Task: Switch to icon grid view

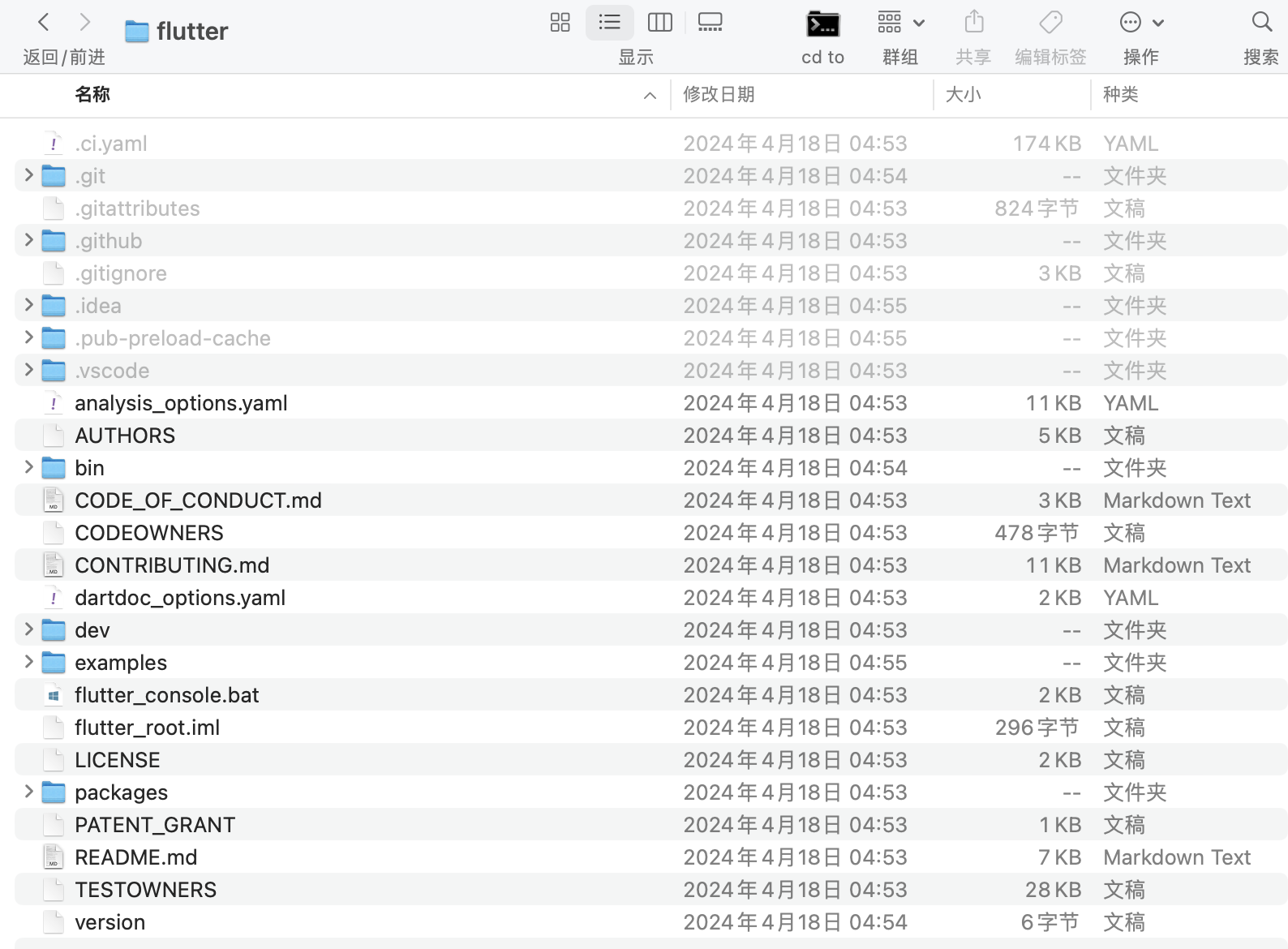Action: tap(560, 22)
